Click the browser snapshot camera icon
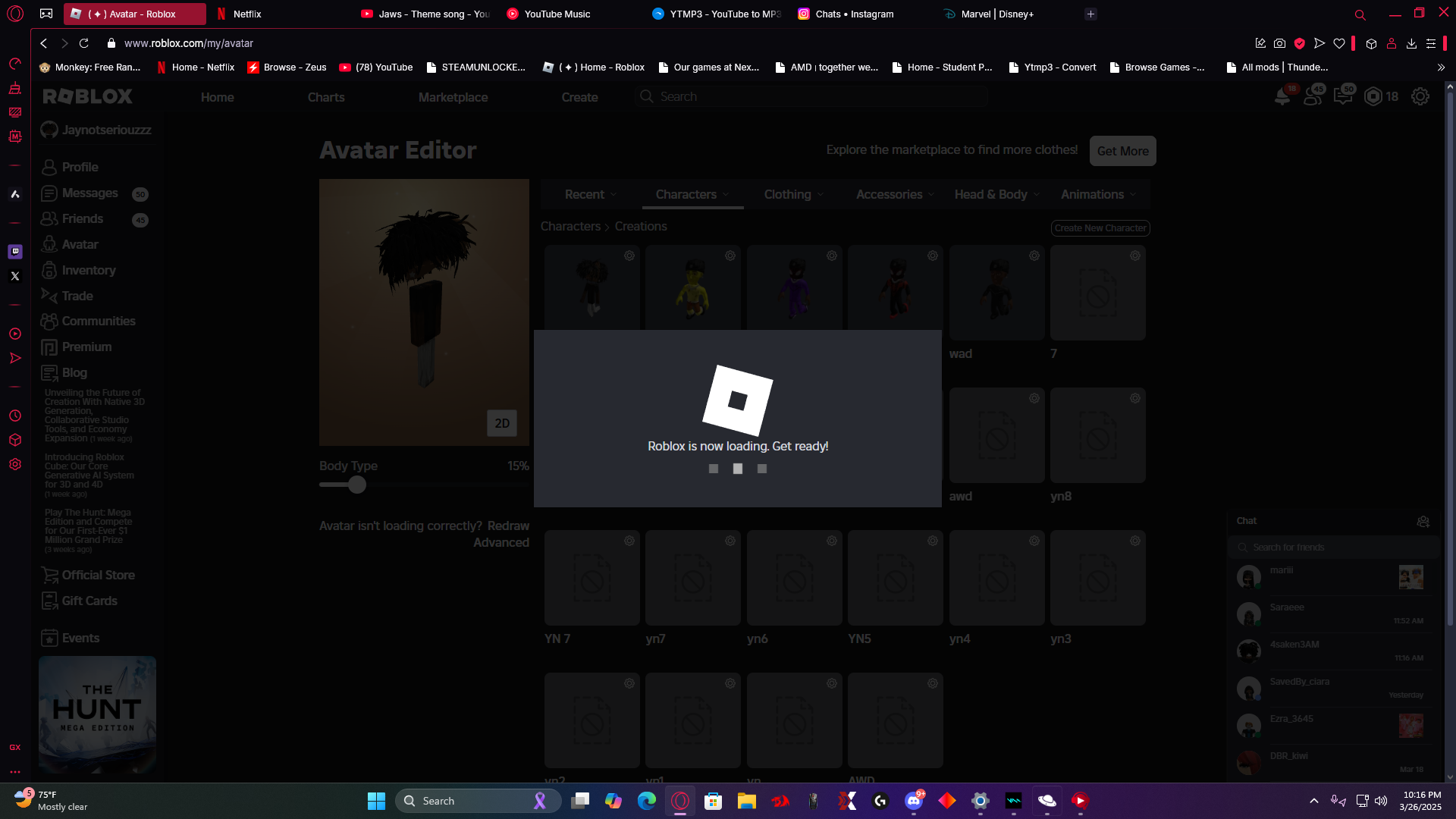Viewport: 1456px width, 819px height. click(1279, 44)
